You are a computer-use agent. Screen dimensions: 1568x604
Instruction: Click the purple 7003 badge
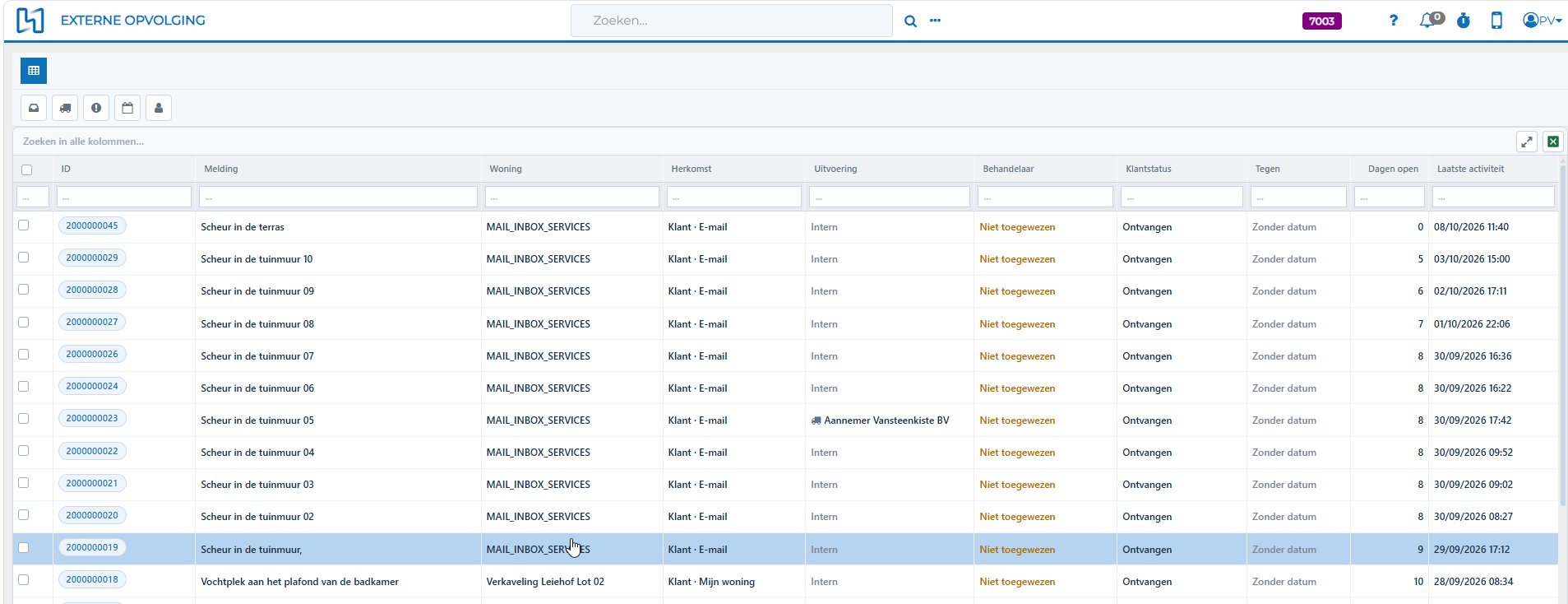pyautogui.click(x=1321, y=21)
